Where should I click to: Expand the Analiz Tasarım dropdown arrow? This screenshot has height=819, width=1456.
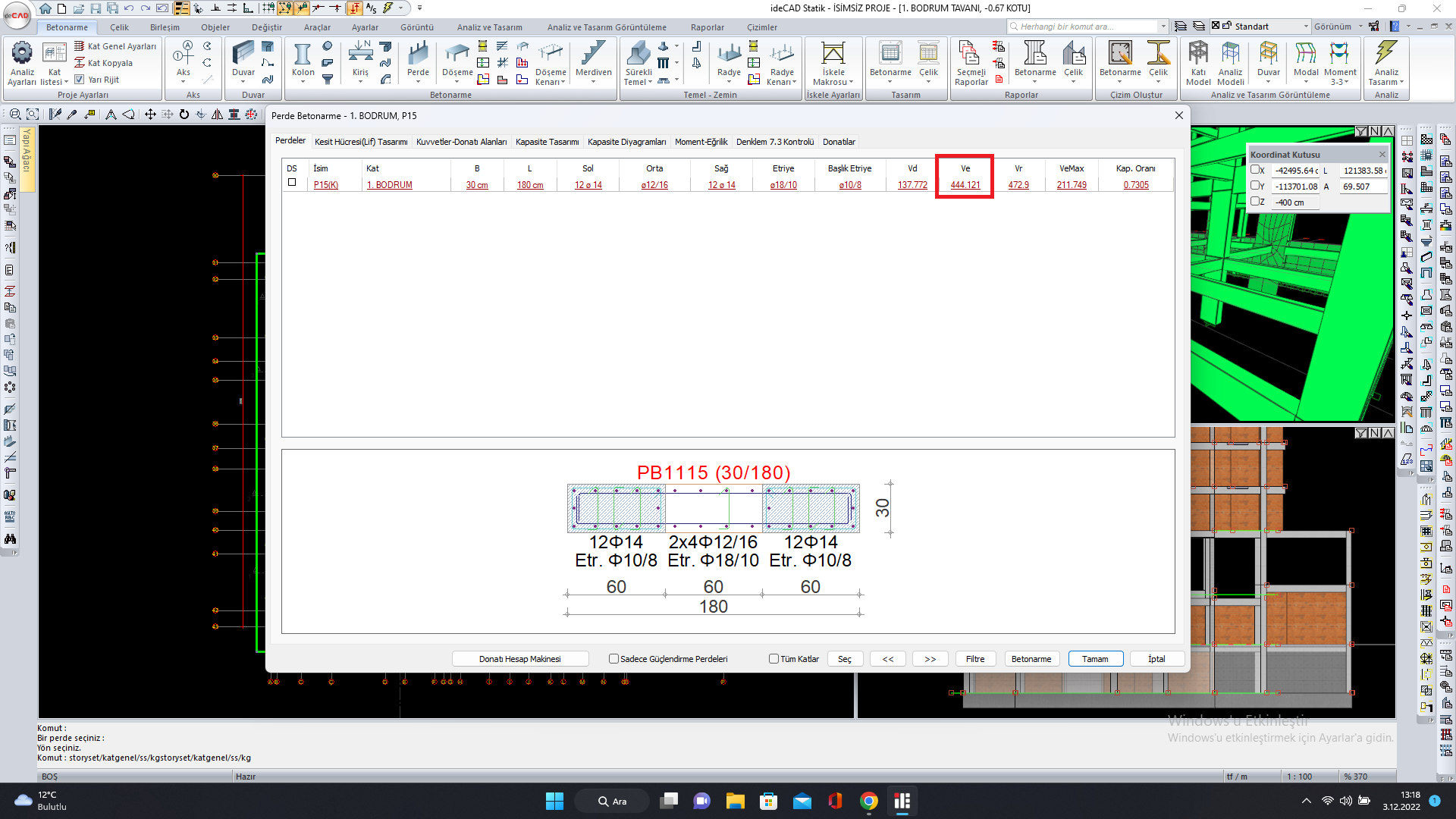[1401, 82]
